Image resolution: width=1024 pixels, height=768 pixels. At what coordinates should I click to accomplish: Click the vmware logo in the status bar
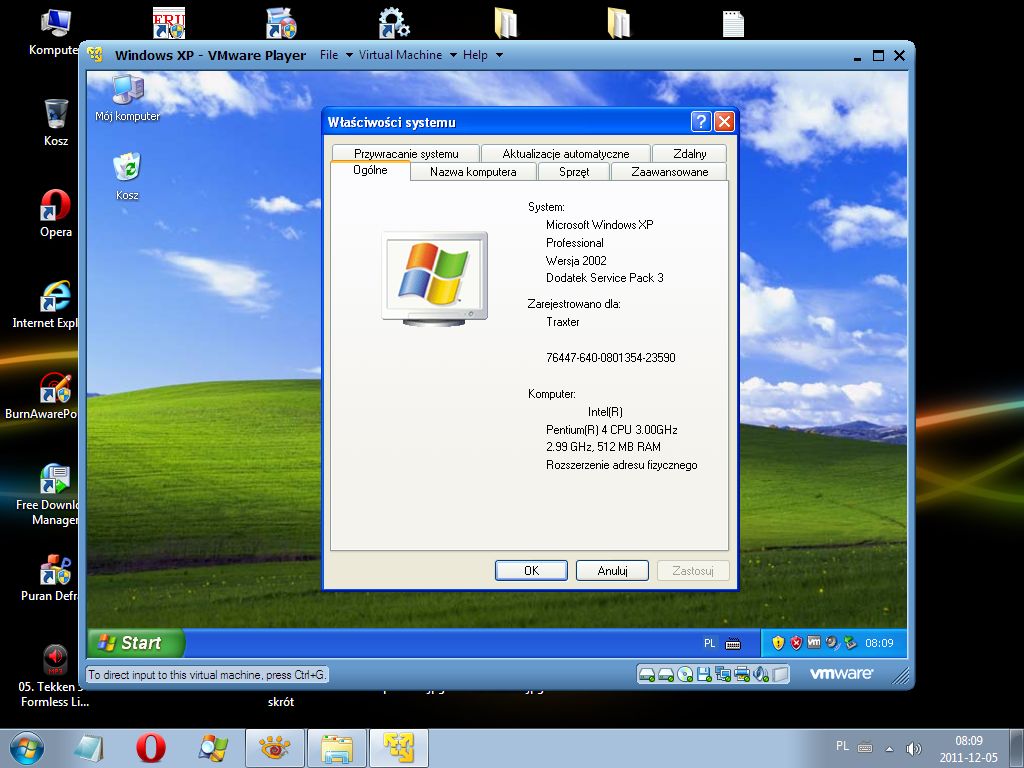pyautogui.click(x=841, y=673)
